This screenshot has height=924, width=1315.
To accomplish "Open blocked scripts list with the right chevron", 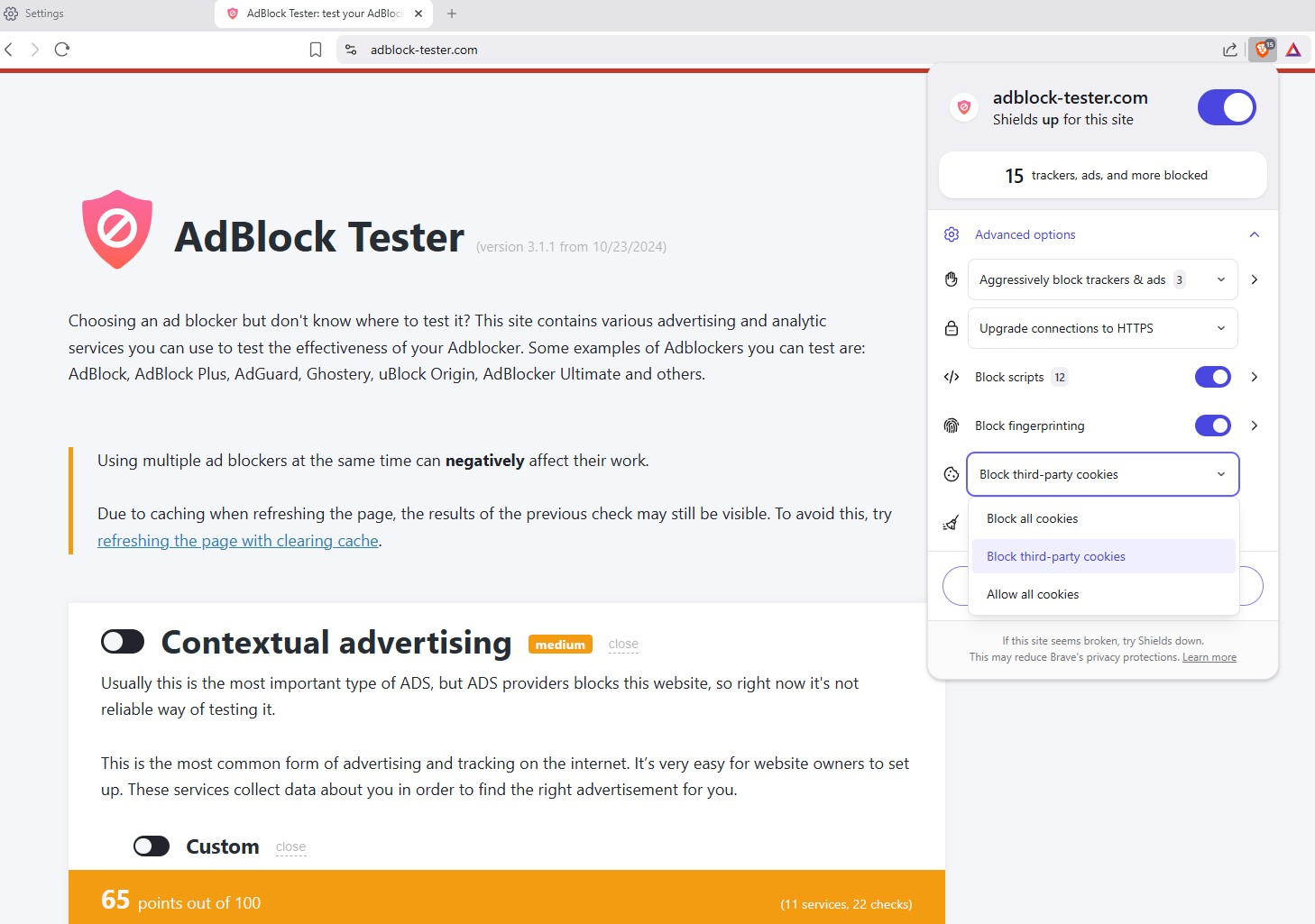I will (1254, 377).
